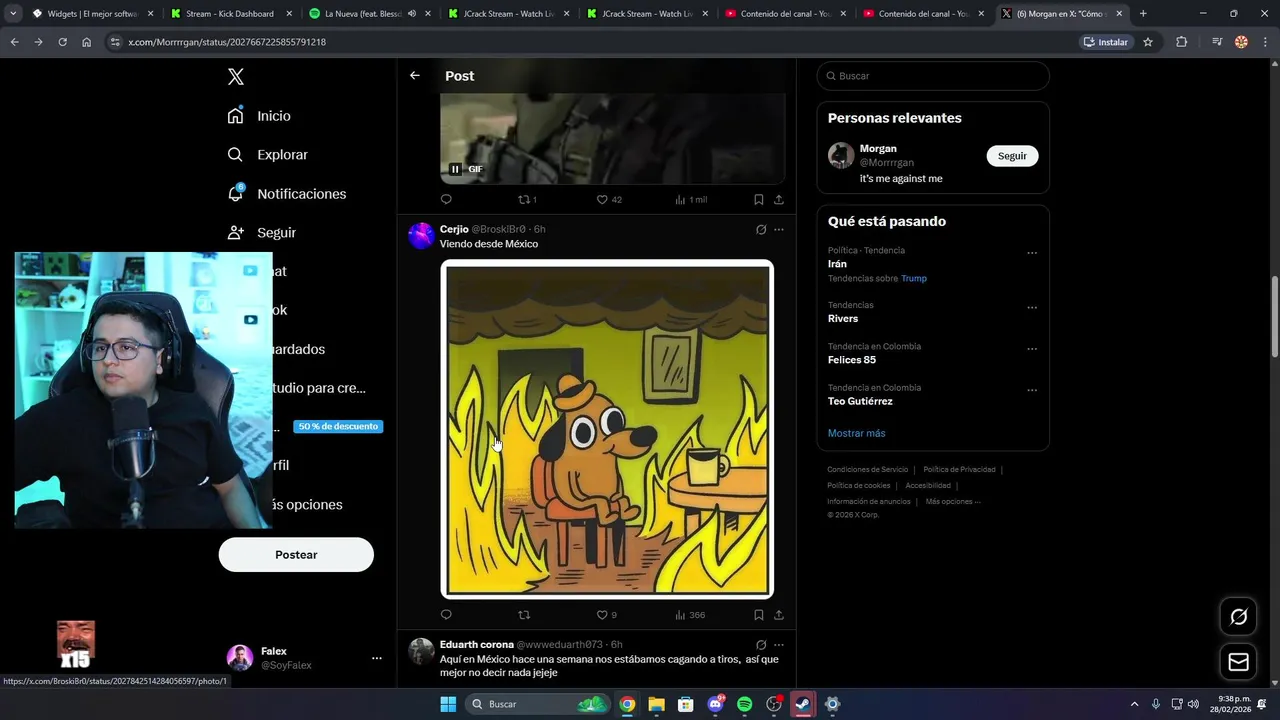Like the GIF post with 42 likes
This screenshot has height=720, width=1280.
point(609,200)
